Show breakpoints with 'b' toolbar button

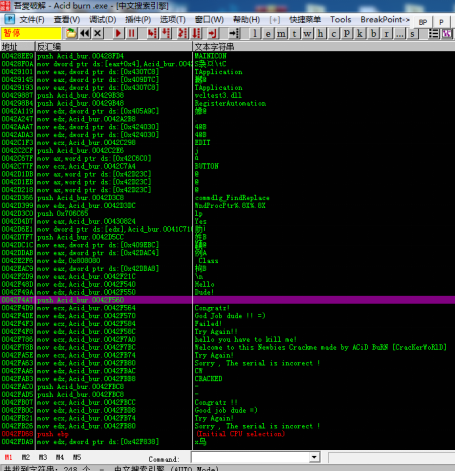[x=374, y=34]
